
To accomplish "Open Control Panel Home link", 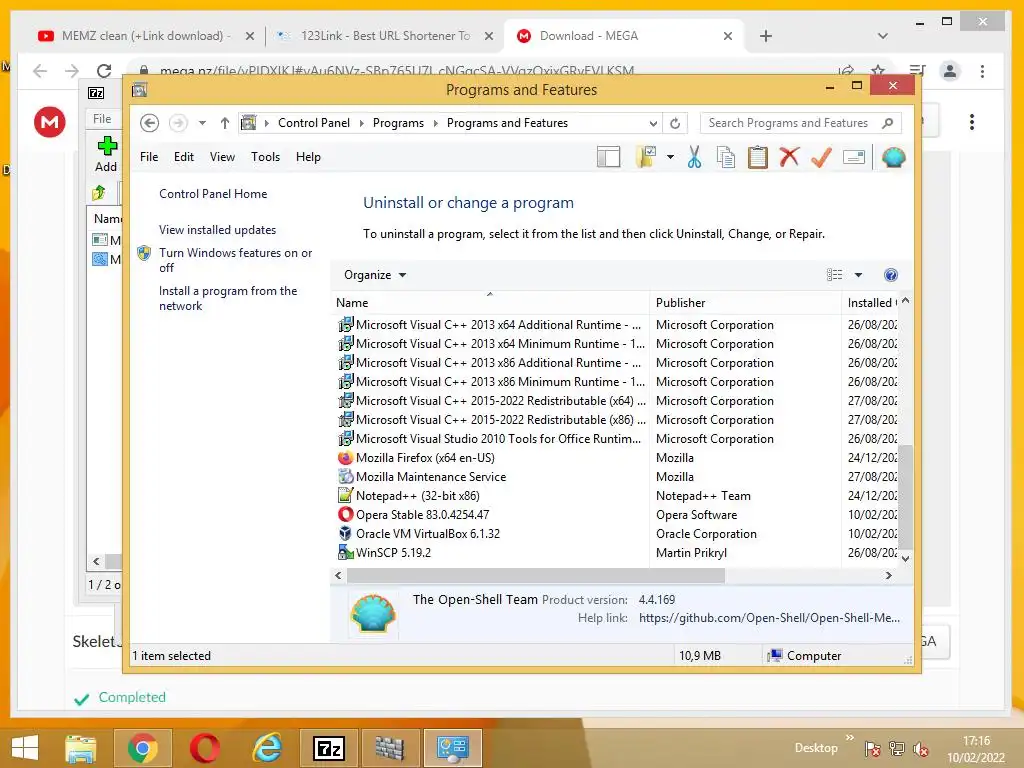I will point(213,194).
